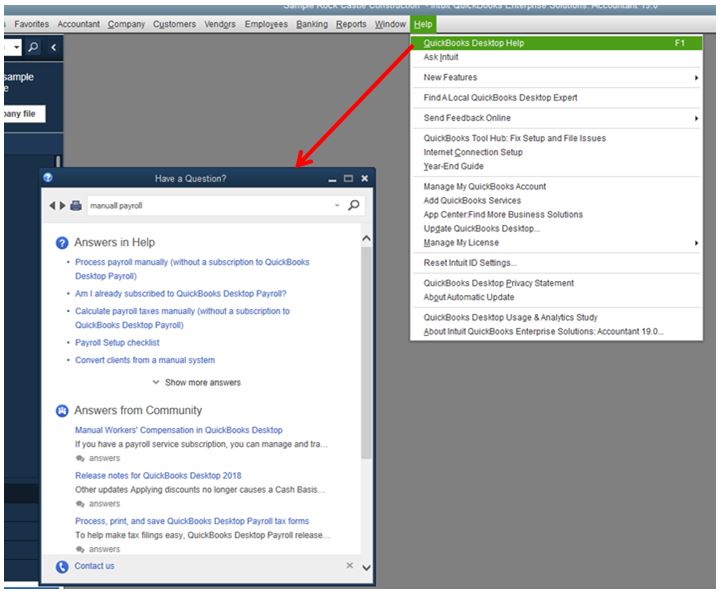Open 'Calculate payroll taxes manually' link
This screenshot has height=597, width=721.
point(183,318)
